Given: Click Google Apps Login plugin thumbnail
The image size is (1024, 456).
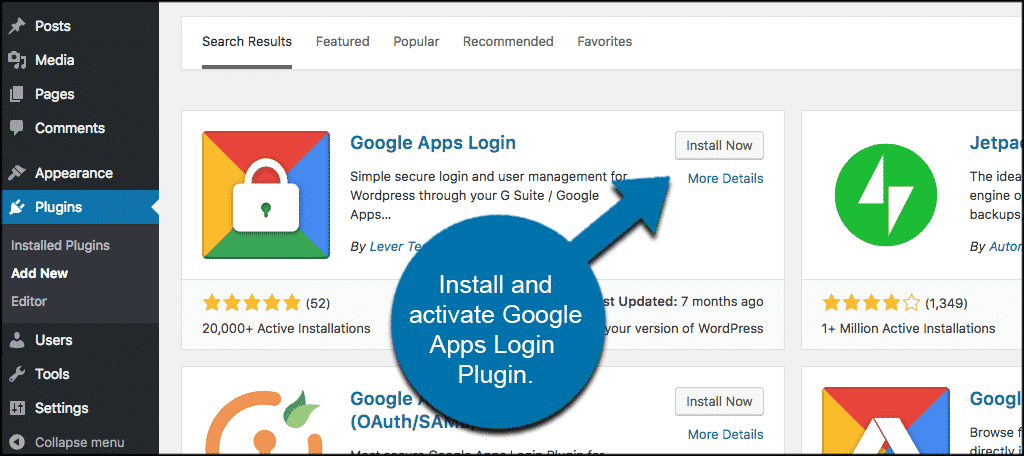Looking at the screenshot, I should pyautogui.click(x=266, y=195).
